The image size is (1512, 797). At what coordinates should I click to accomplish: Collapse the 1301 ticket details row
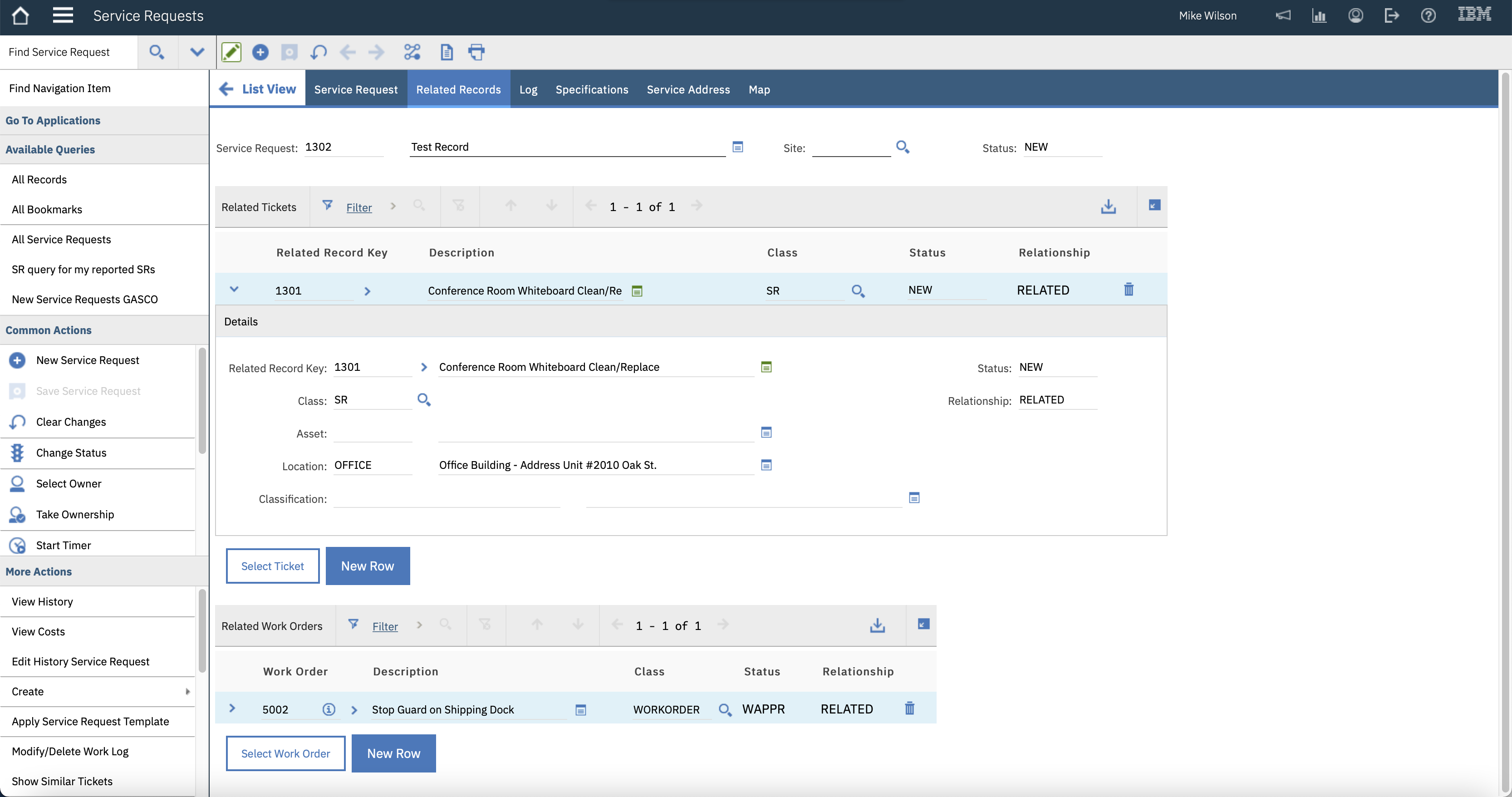[x=234, y=289]
